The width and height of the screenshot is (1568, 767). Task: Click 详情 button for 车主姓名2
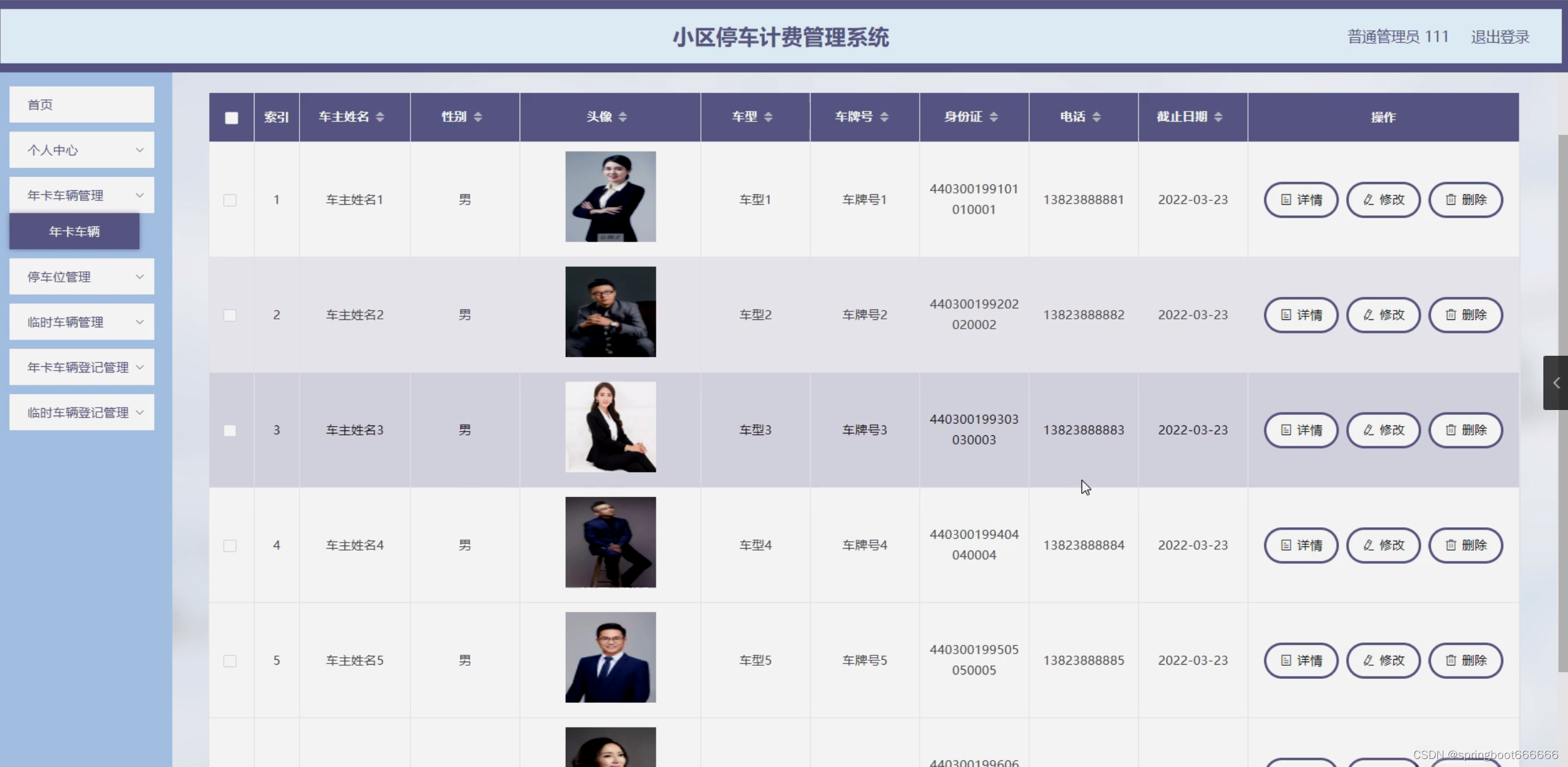point(1301,315)
